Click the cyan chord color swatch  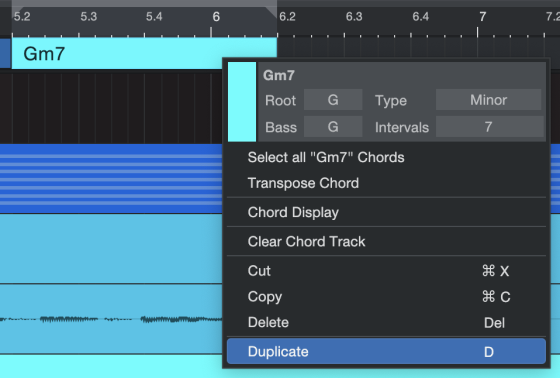click(x=242, y=102)
